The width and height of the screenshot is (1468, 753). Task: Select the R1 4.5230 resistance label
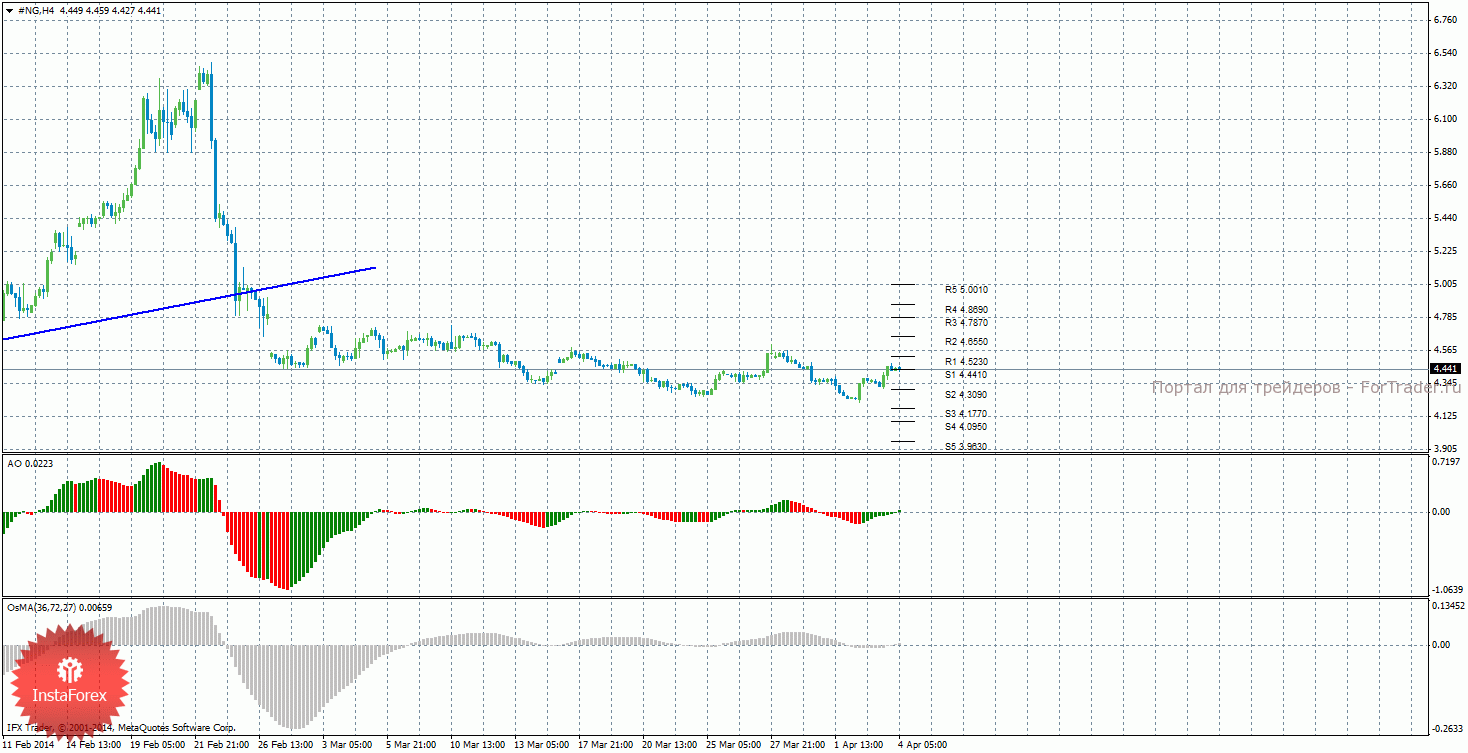tap(966, 361)
